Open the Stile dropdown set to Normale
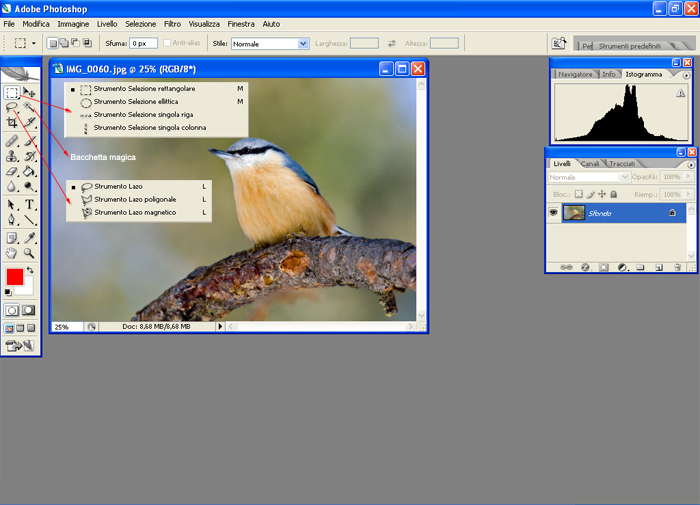 303,44
